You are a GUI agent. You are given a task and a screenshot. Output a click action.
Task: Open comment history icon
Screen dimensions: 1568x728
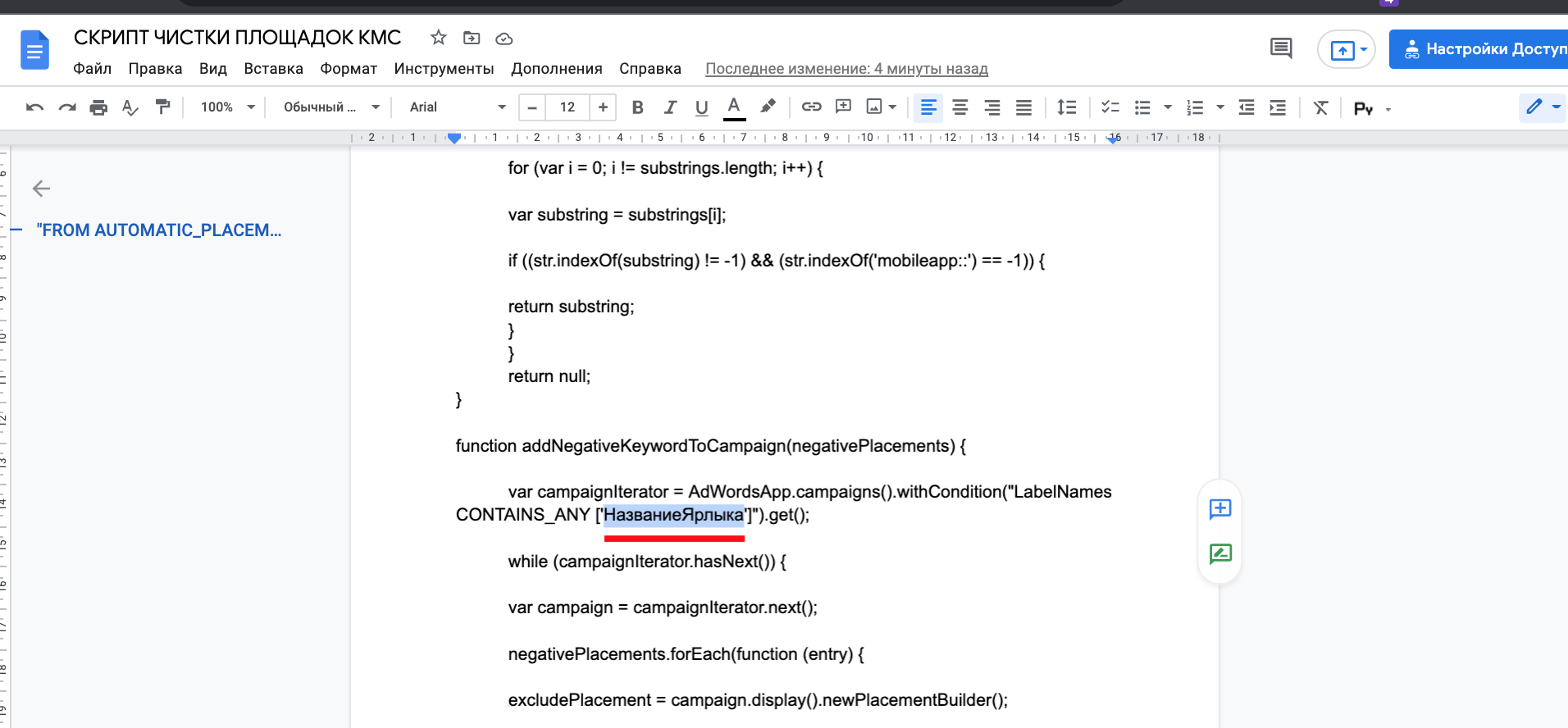pyautogui.click(x=1280, y=48)
